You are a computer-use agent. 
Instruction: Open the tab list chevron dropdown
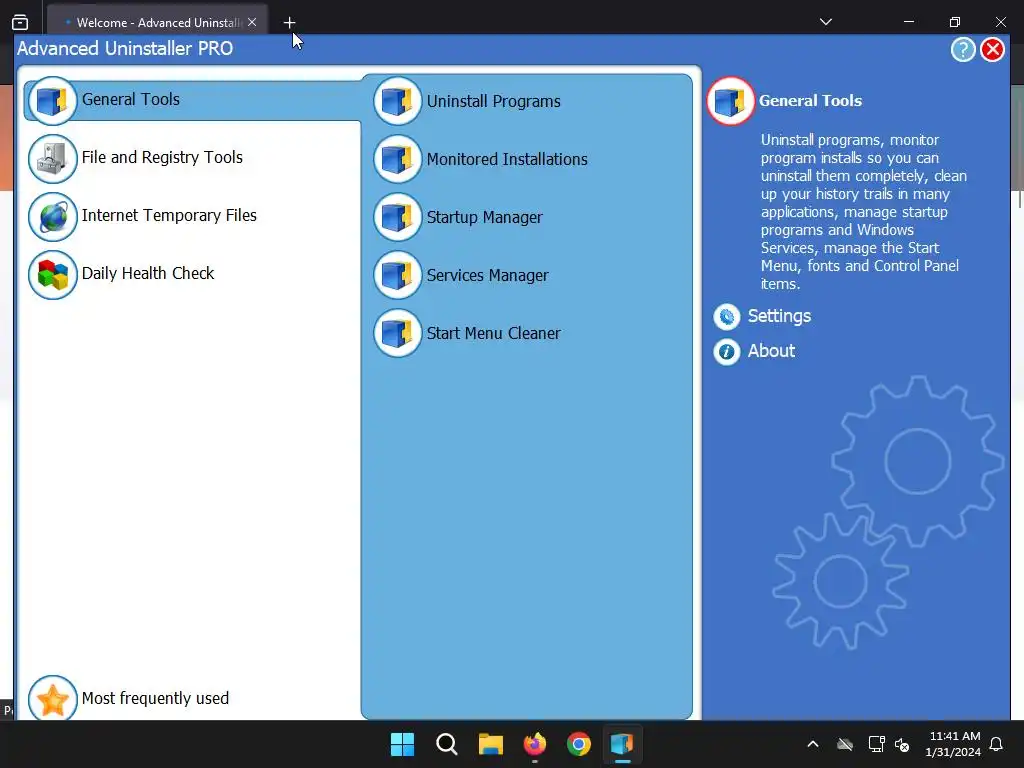pyautogui.click(x=825, y=22)
